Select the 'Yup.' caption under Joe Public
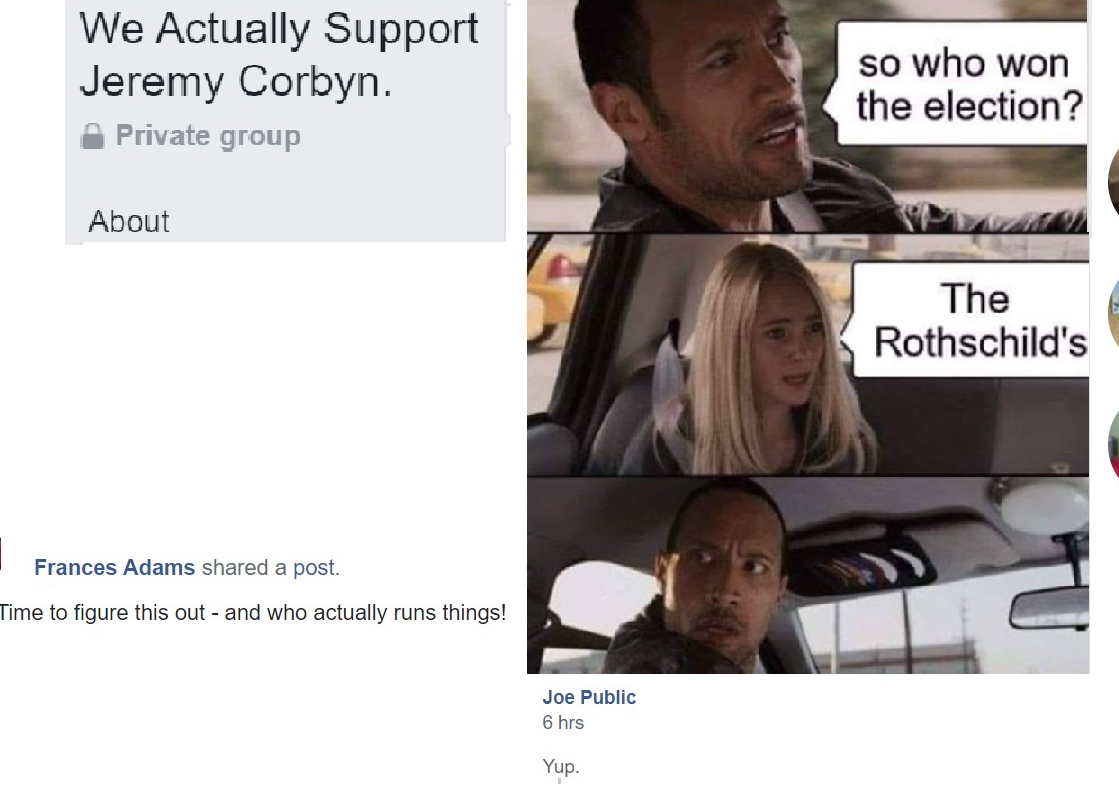 pos(561,767)
